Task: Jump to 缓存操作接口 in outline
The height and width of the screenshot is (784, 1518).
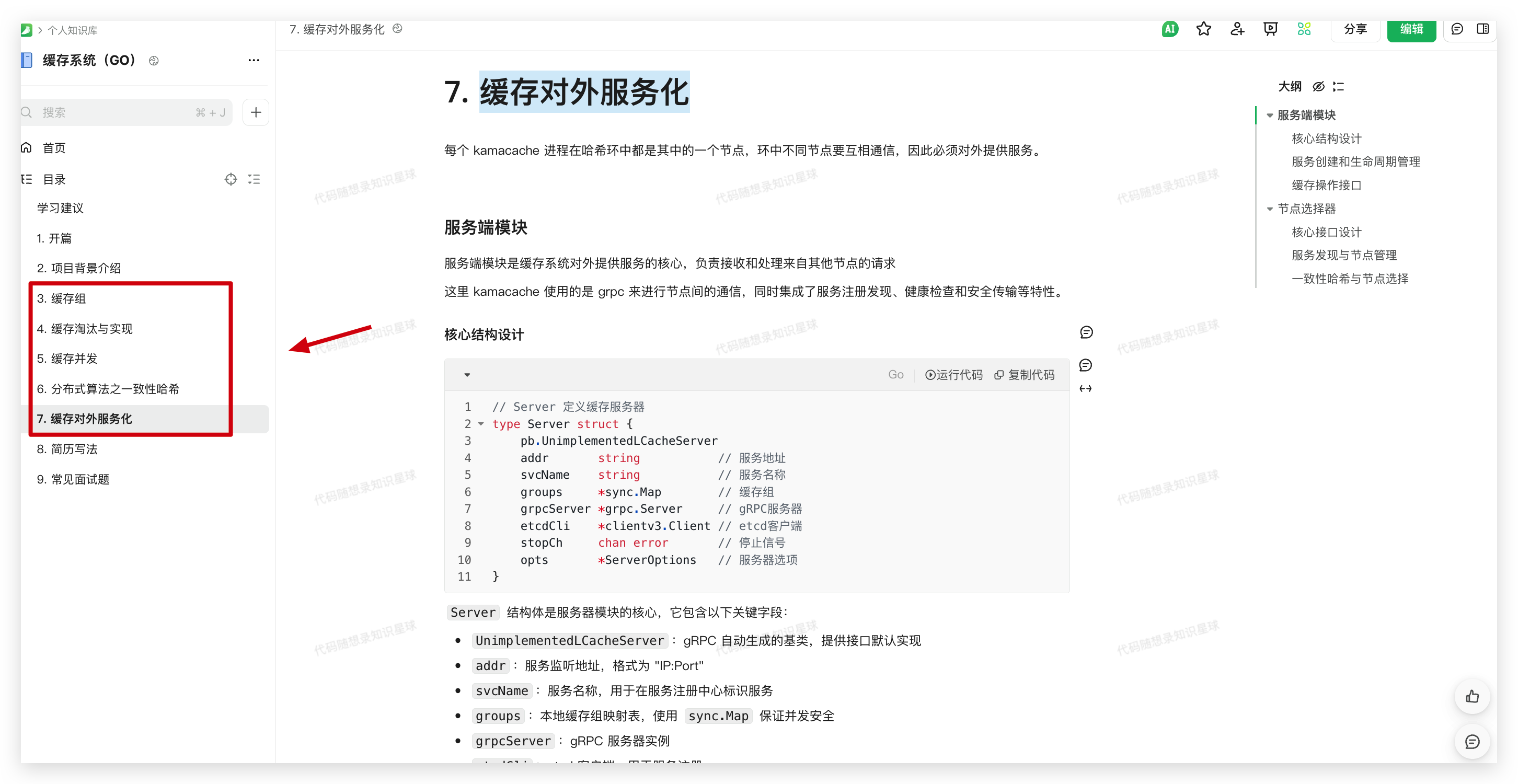Action: coord(1326,186)
